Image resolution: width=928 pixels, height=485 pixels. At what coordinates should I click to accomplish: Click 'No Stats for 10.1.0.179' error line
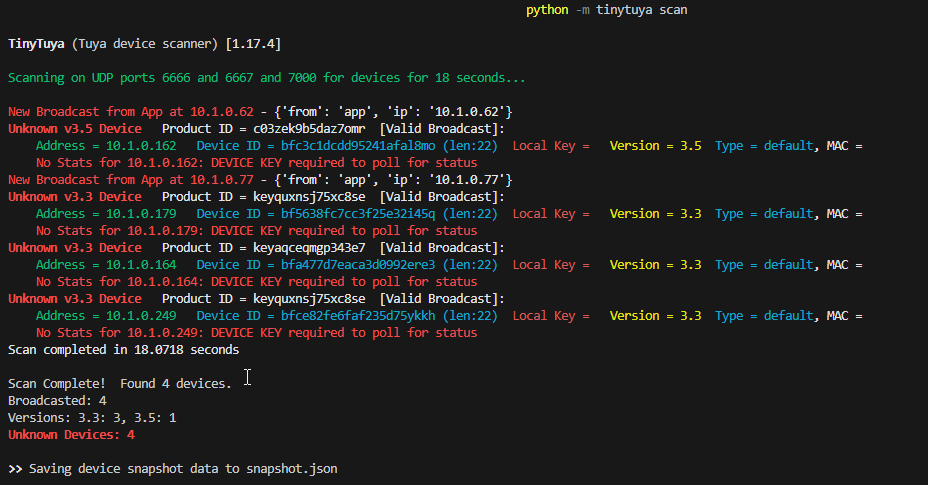[256, 231]
